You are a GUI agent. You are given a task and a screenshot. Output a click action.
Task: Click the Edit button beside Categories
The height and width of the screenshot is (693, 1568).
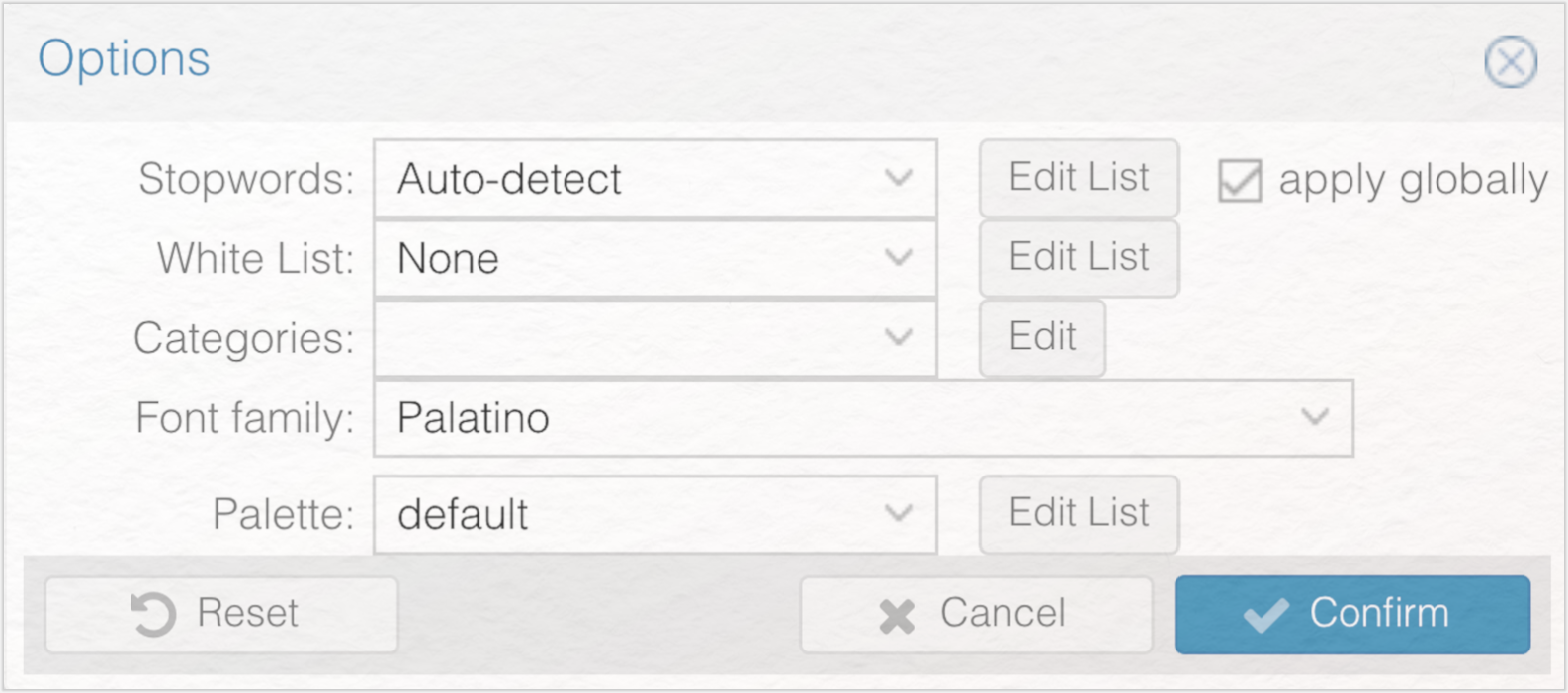[1042, 337]
